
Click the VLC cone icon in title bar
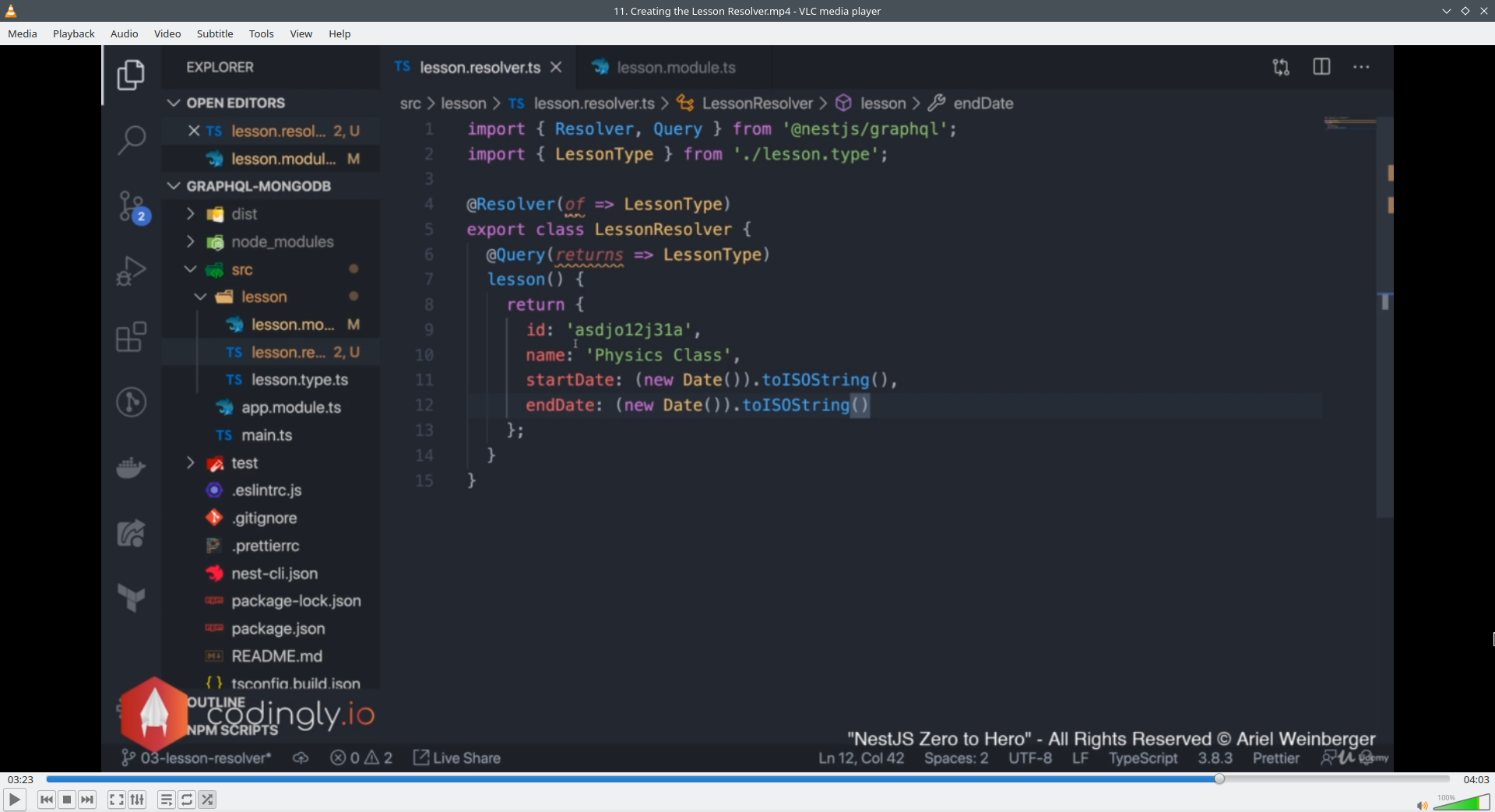tap(11, 11)
